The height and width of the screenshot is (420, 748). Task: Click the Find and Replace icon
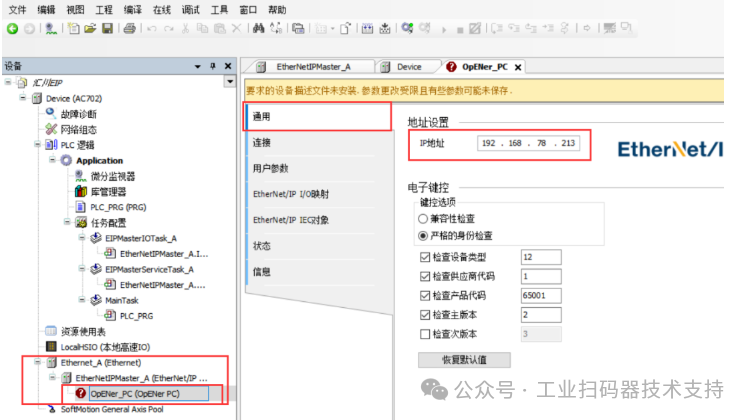(276, 29)
